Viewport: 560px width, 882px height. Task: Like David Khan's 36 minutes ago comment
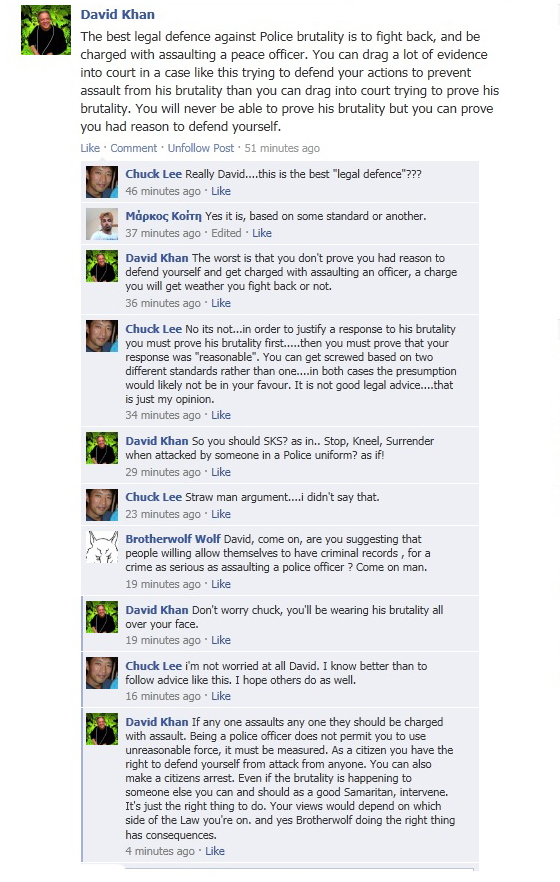click(x=221, y=303)
